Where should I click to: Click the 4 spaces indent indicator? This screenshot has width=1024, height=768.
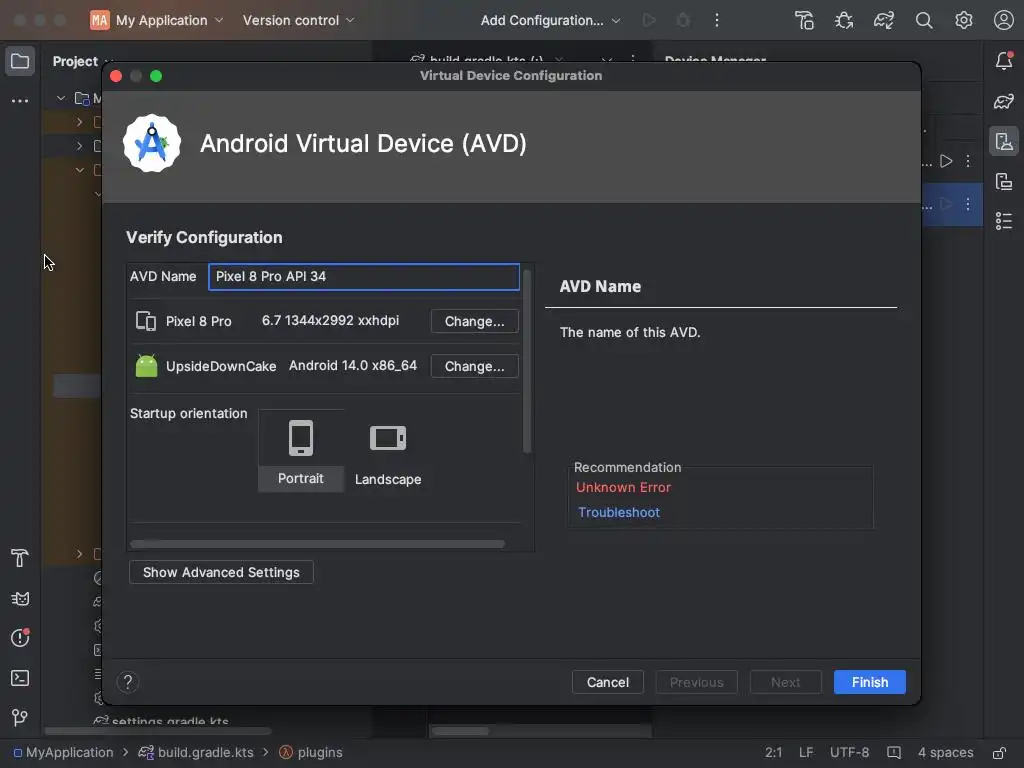[945, 753]
